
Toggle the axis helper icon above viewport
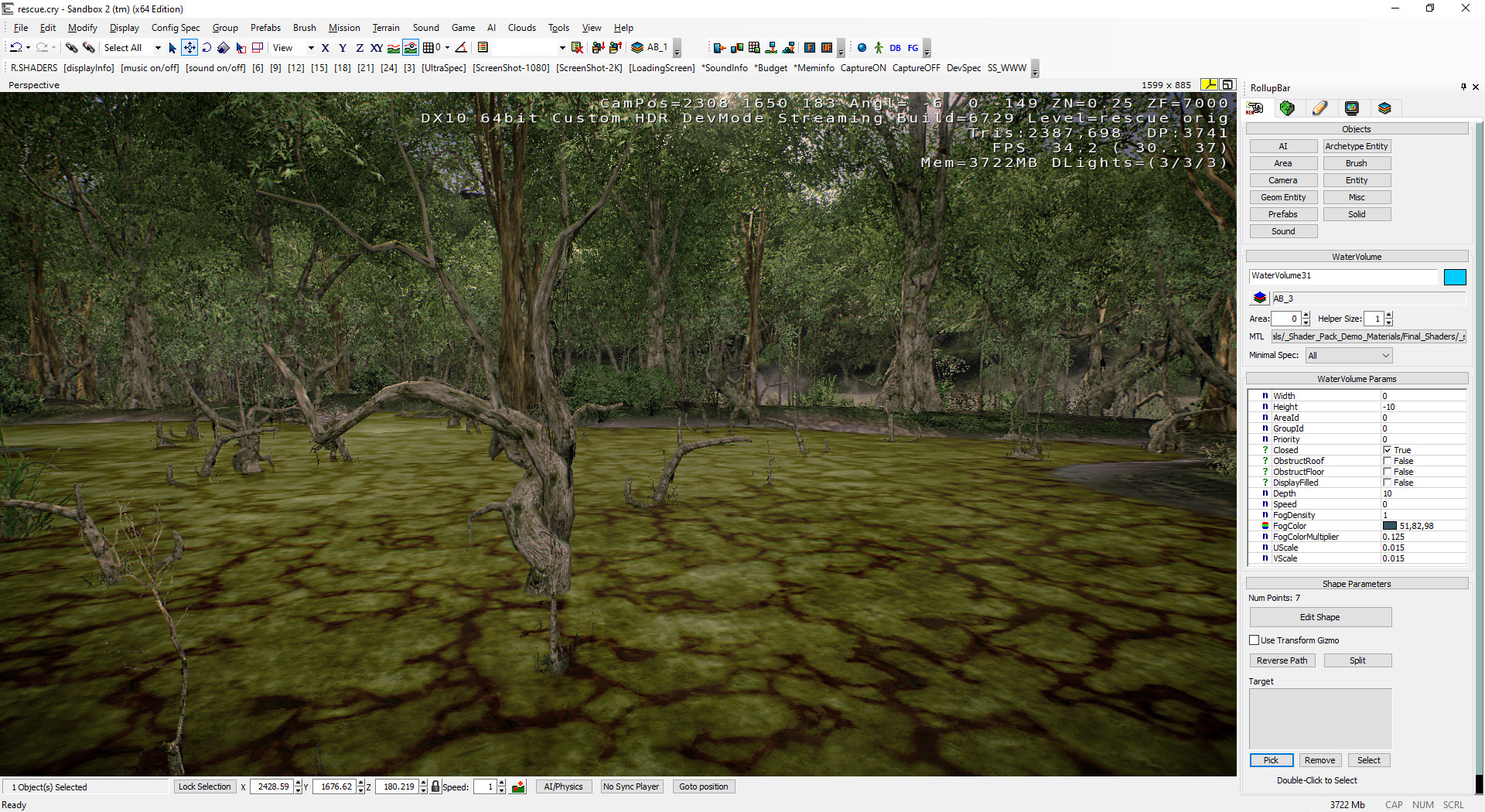tap(1208, 84)
